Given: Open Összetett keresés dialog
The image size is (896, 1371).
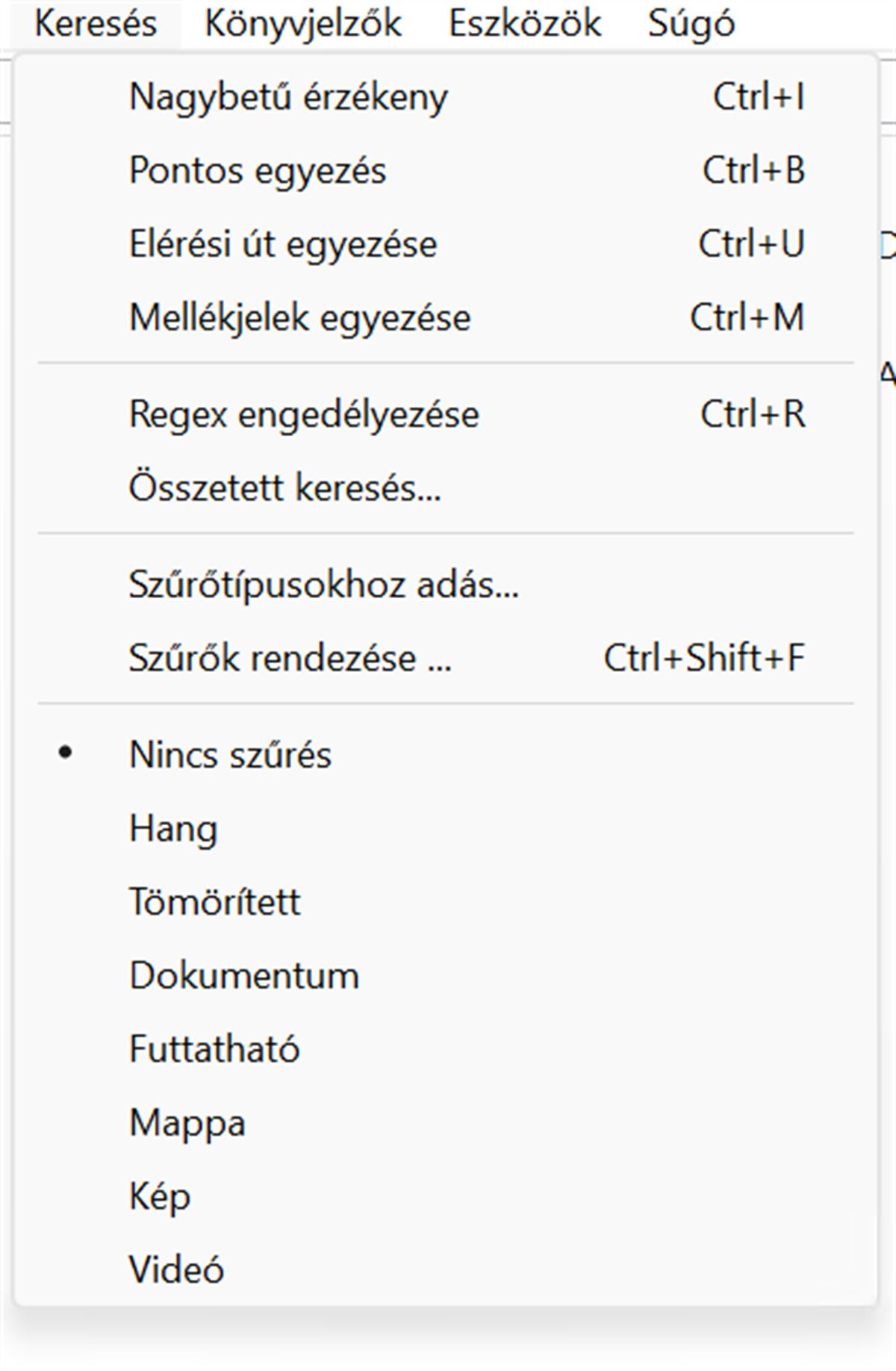Looking at the screenshot, I should point(284,488).
